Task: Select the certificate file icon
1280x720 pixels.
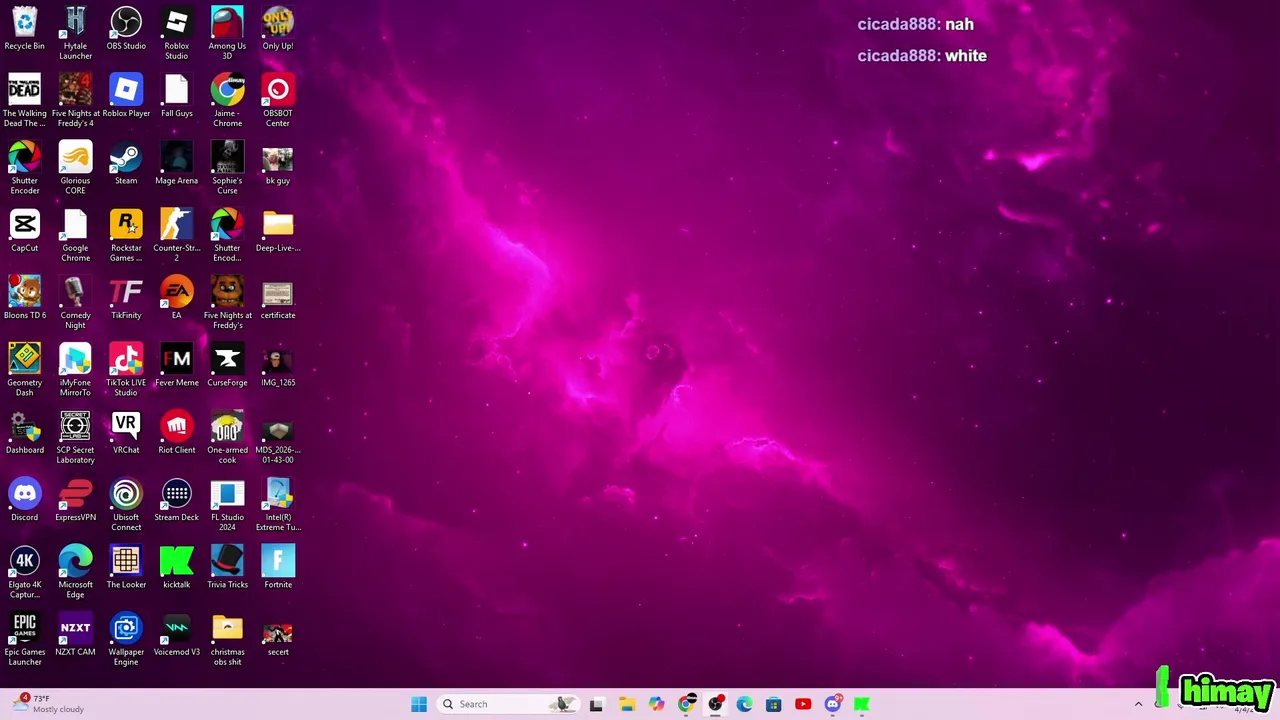Action: 278,297
